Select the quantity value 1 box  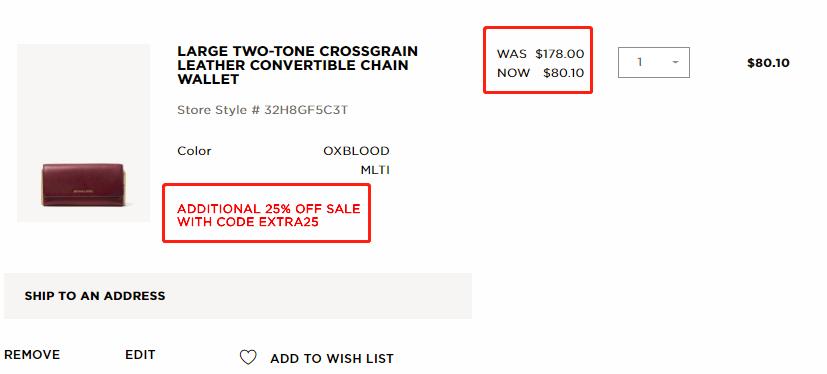coord(653,62)
